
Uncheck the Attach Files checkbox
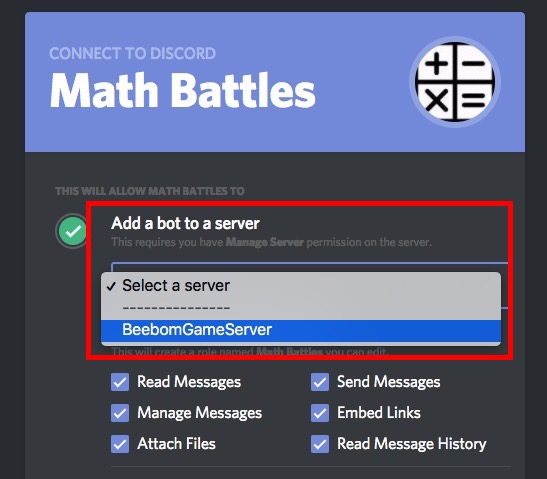120,444
